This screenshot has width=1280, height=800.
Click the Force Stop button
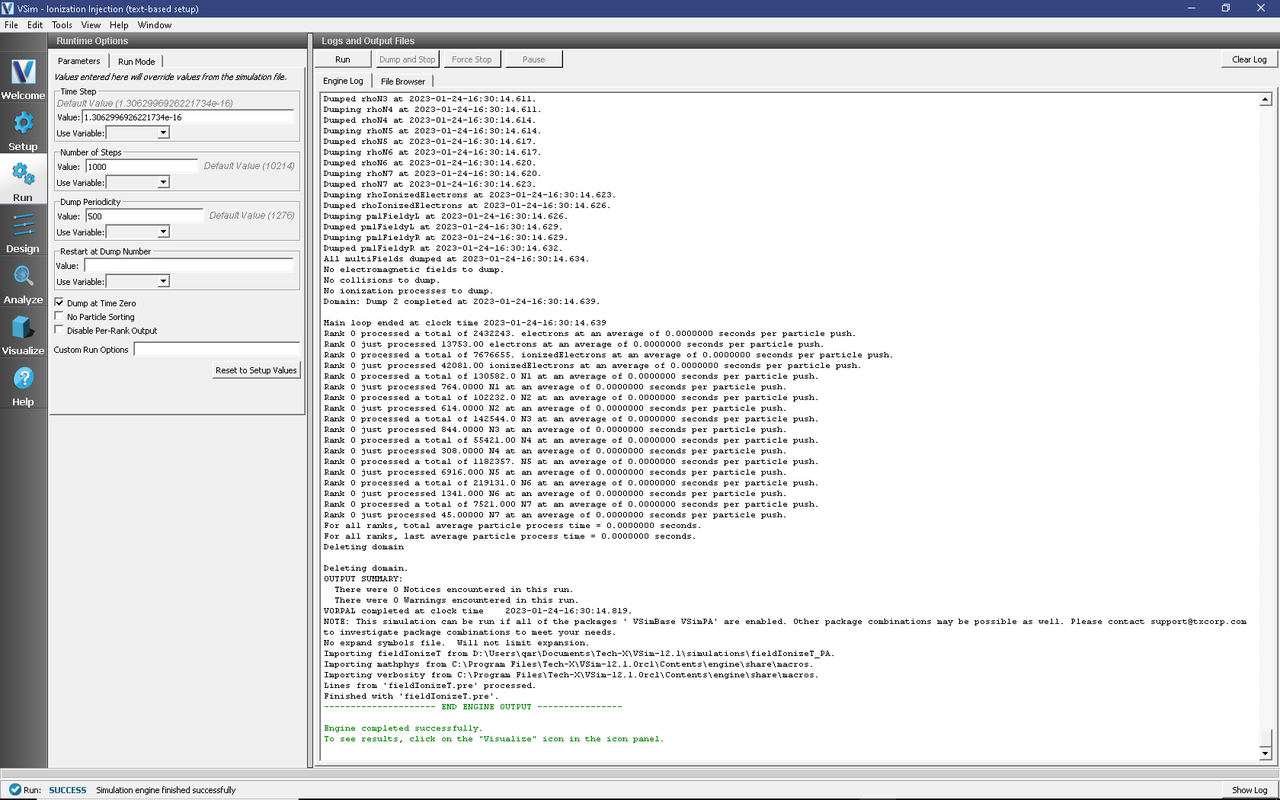point(472,60)
